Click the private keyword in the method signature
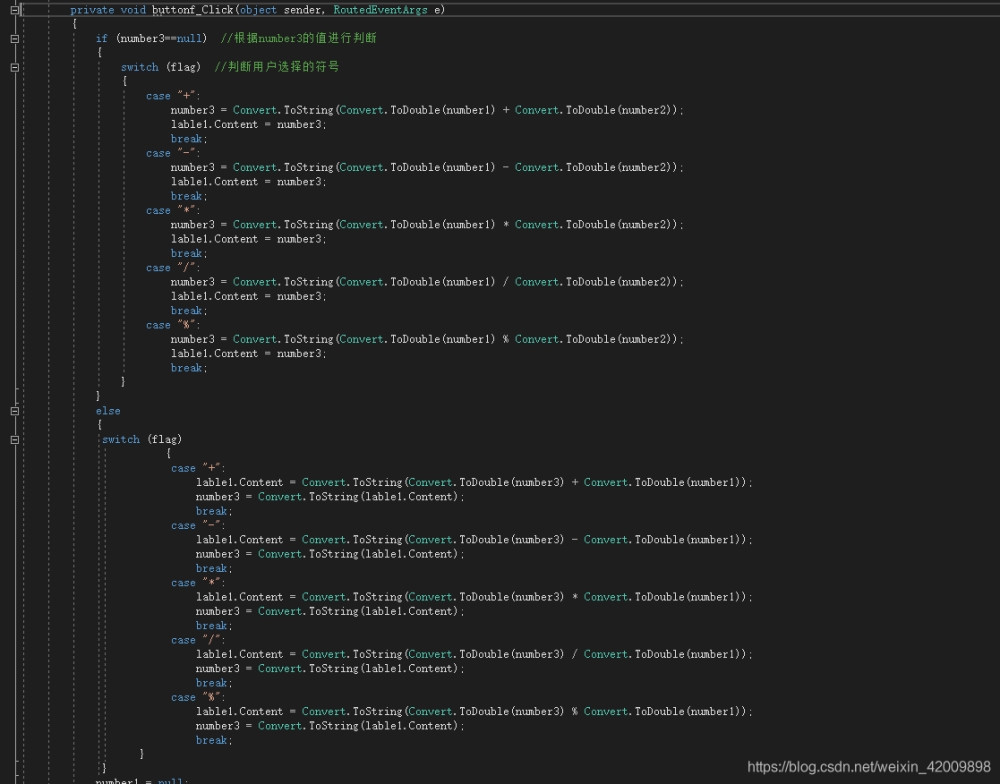This screenshot has height=784, width=1000. 92,10
